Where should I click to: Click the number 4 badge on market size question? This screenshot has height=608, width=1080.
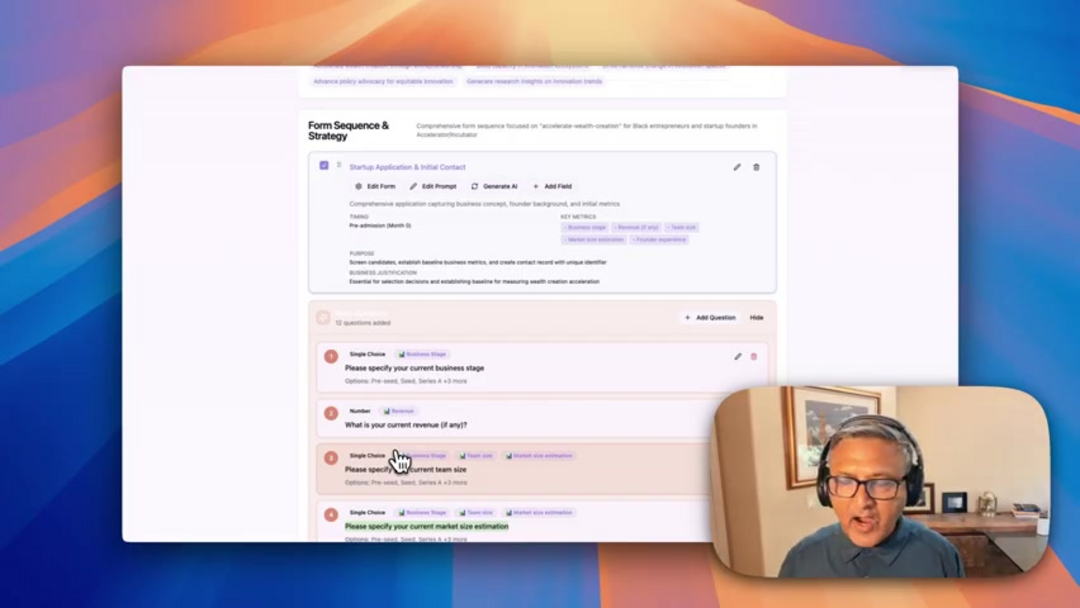click(331, 515)
